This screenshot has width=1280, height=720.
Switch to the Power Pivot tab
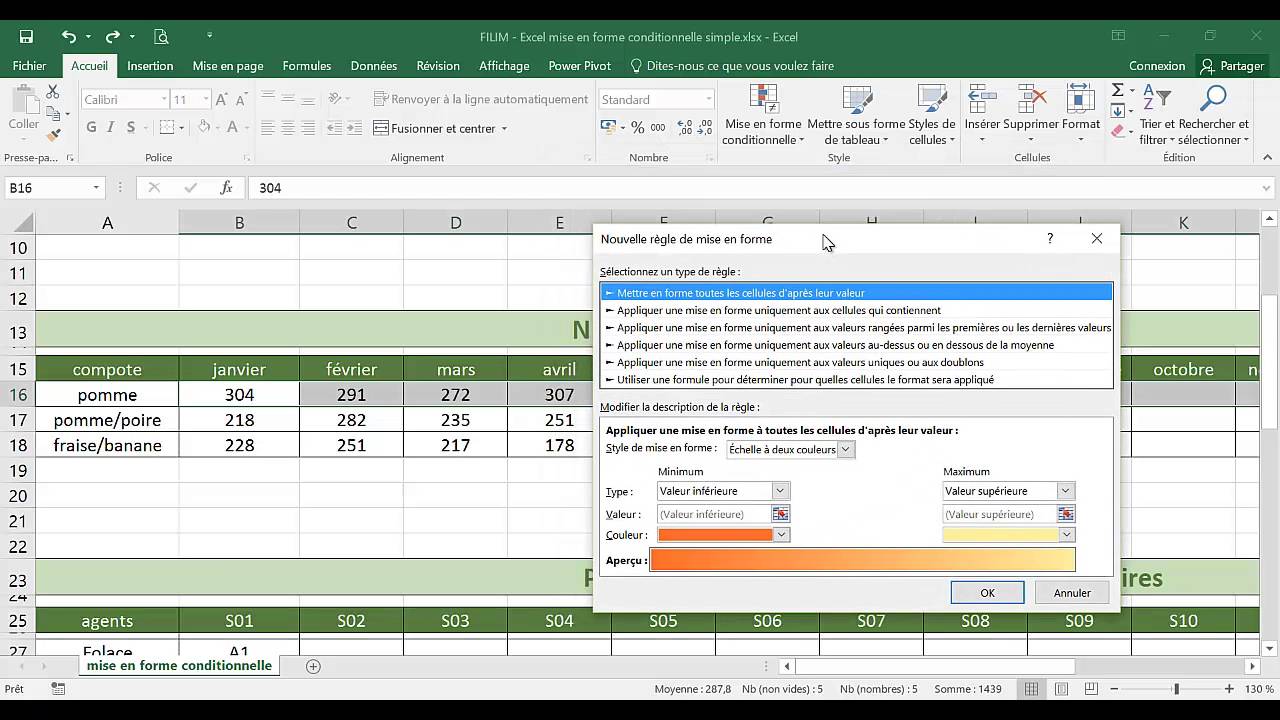click(580, 66)
